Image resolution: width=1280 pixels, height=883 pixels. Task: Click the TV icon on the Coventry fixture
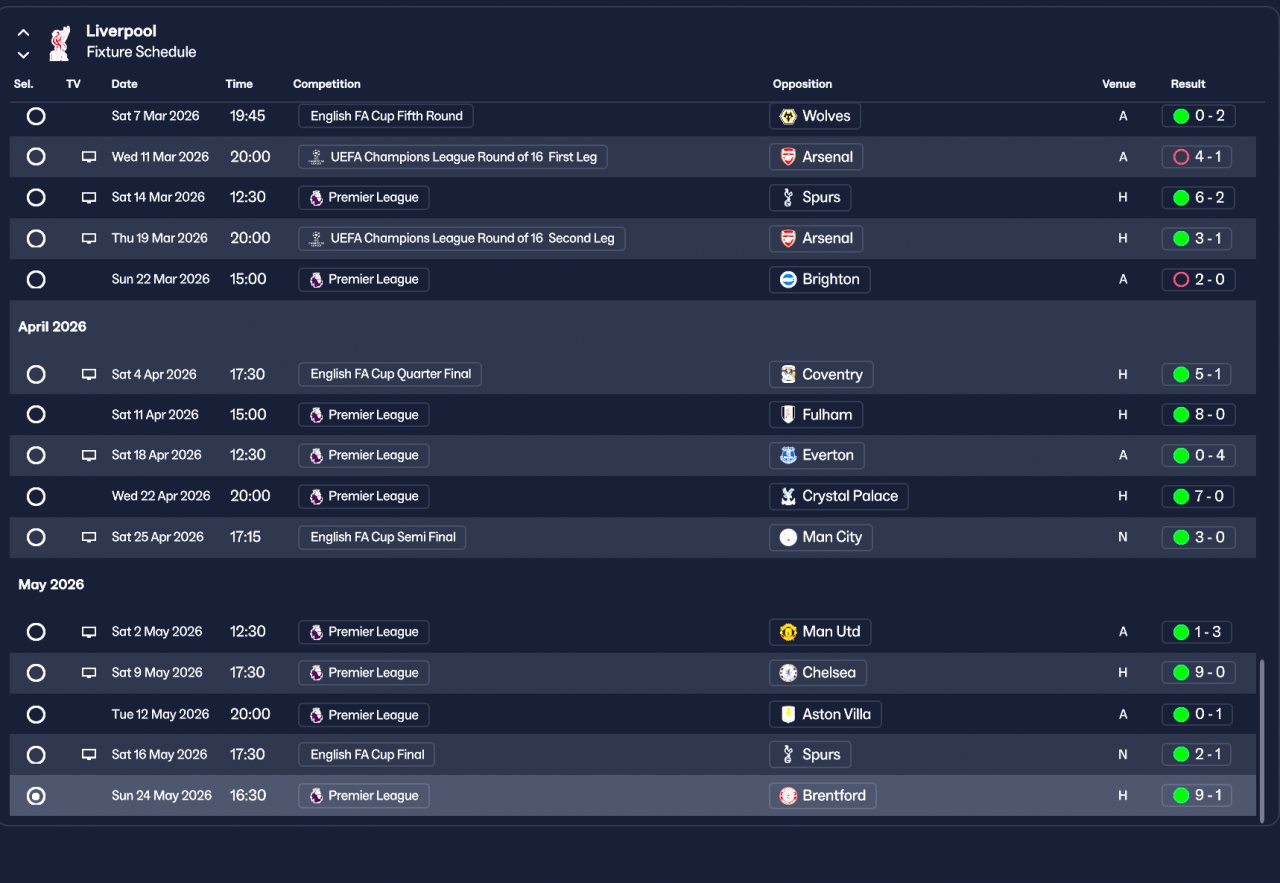click(x=89, y=375)
